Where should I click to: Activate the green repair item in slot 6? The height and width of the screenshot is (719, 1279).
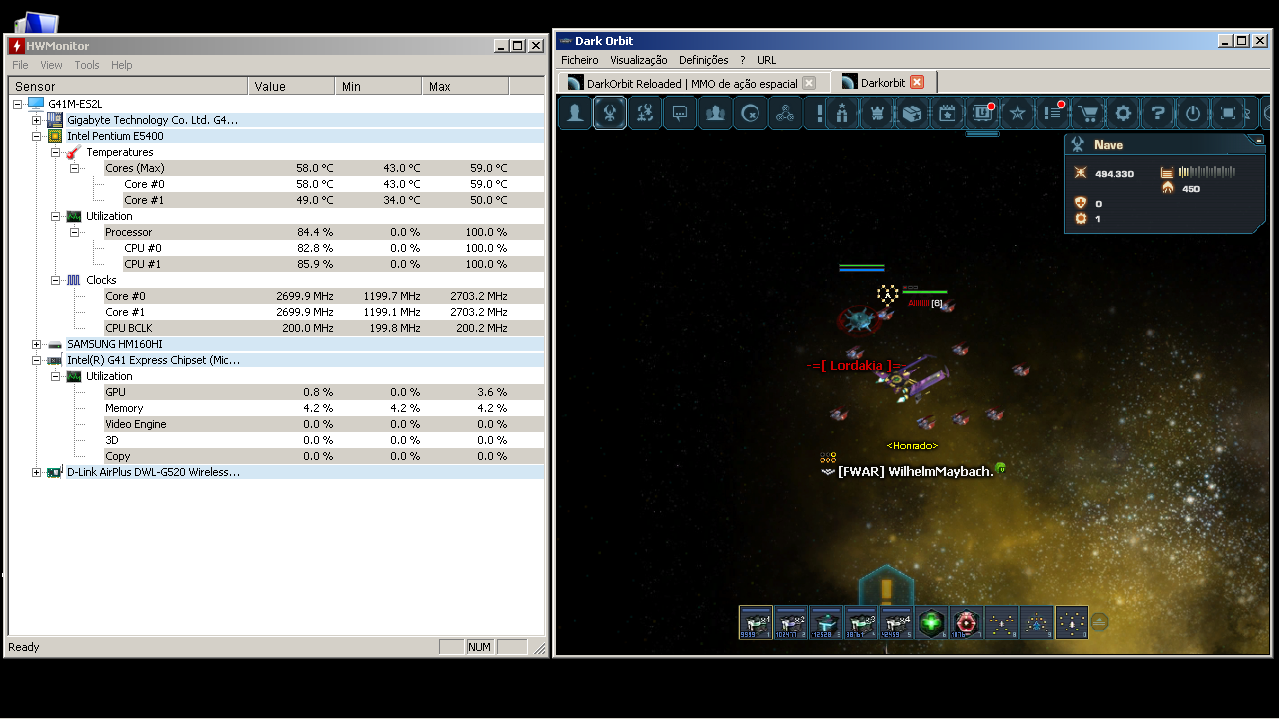point(931,622)
